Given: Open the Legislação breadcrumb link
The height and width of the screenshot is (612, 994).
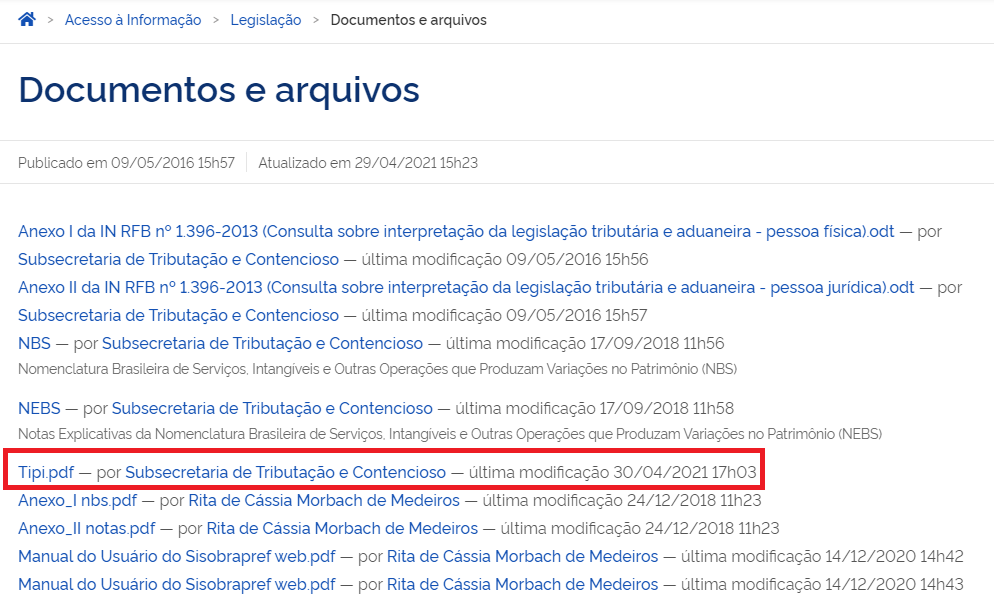Looking at the screenshot, I should tap(266, 20).
